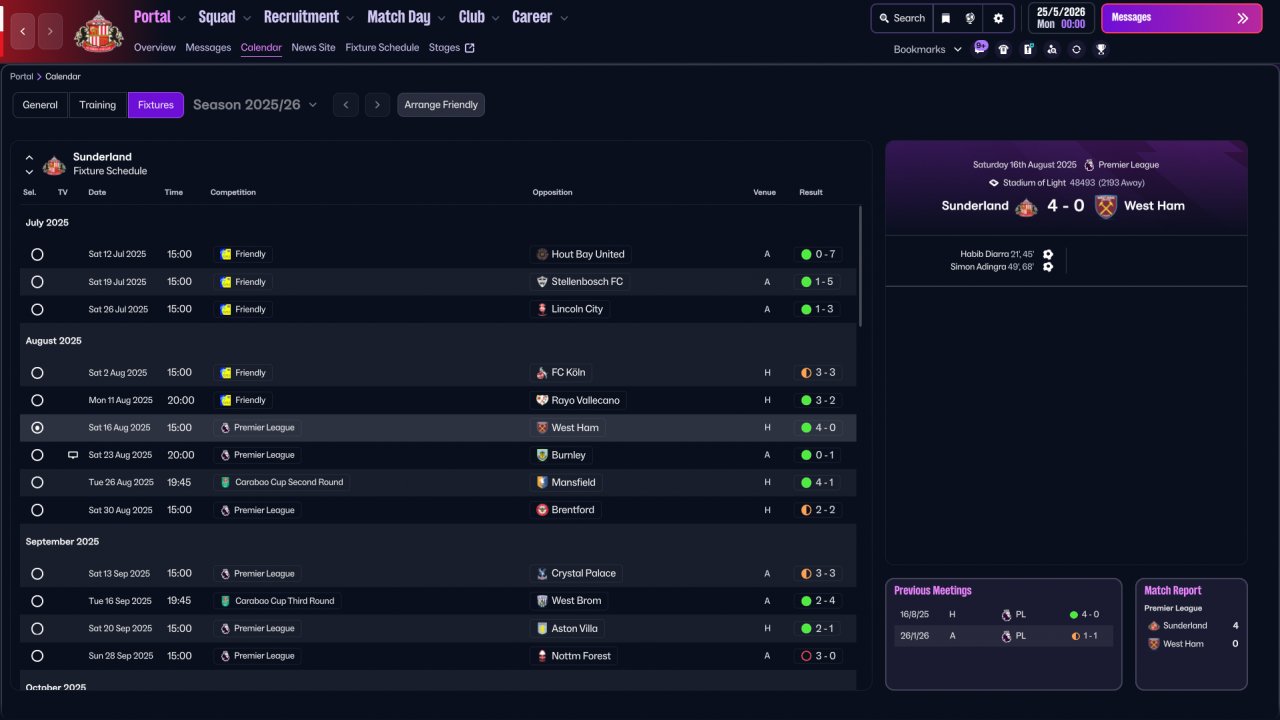The width and height of the screenshot is (1280, 720).
Task: Click the Stadium of Light stadium icon
Action: click(993, 183)
